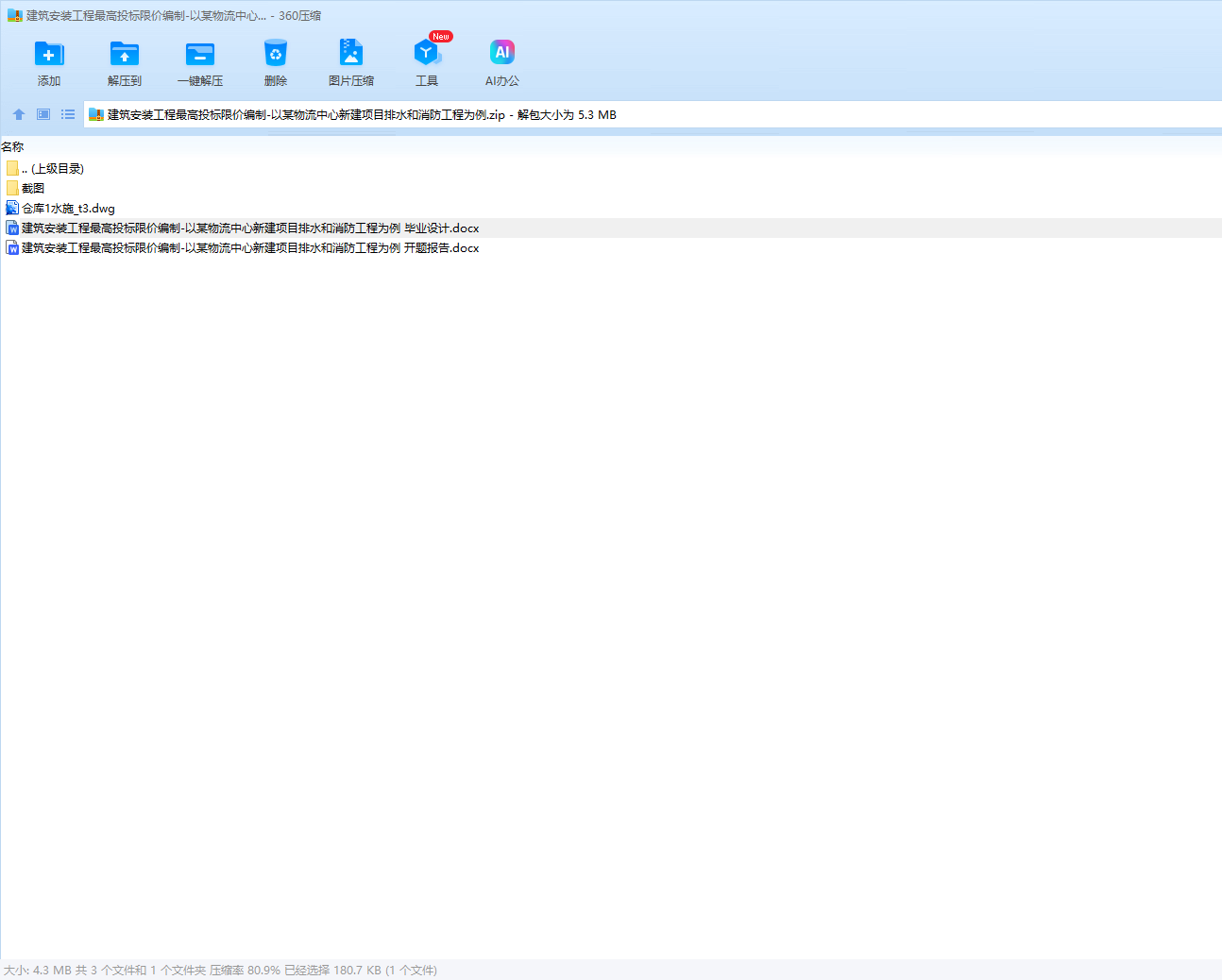Go up one directory using arrow icon
The width and height of the screenshot is (1222, 980).
coord(19,114)
